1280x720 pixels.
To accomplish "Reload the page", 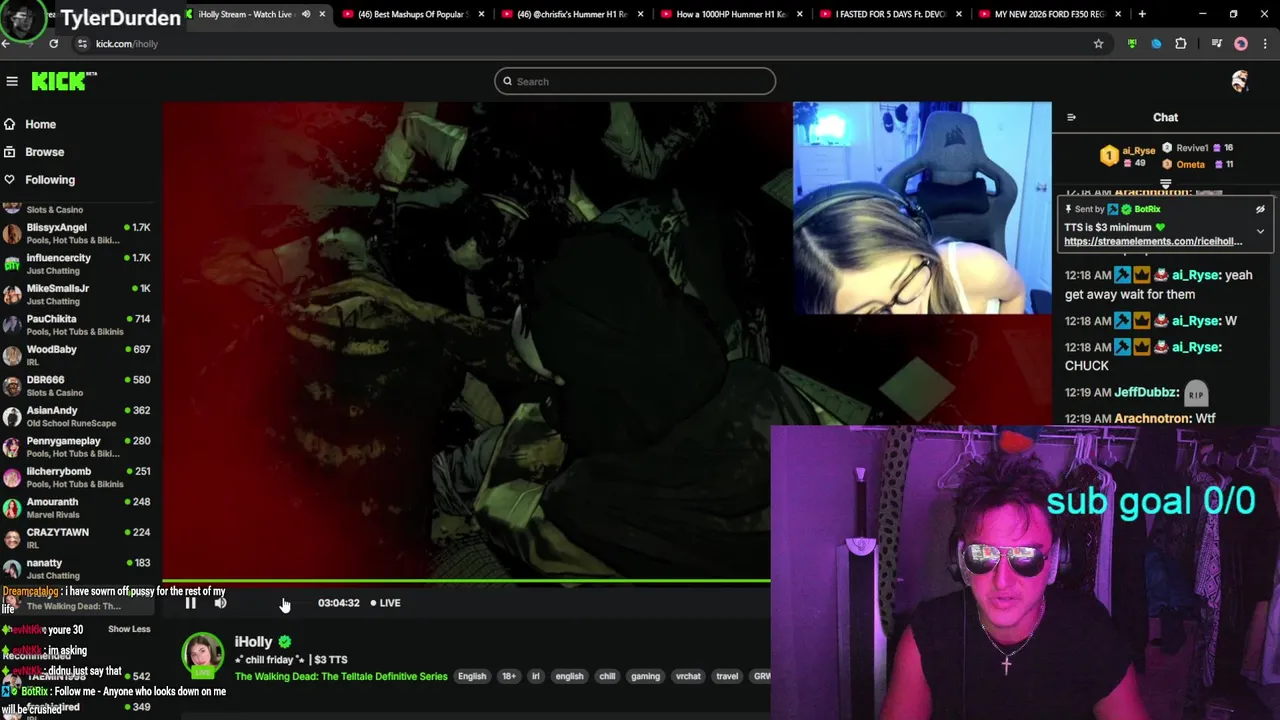I will pyautogui.click(x=53, y=44).
